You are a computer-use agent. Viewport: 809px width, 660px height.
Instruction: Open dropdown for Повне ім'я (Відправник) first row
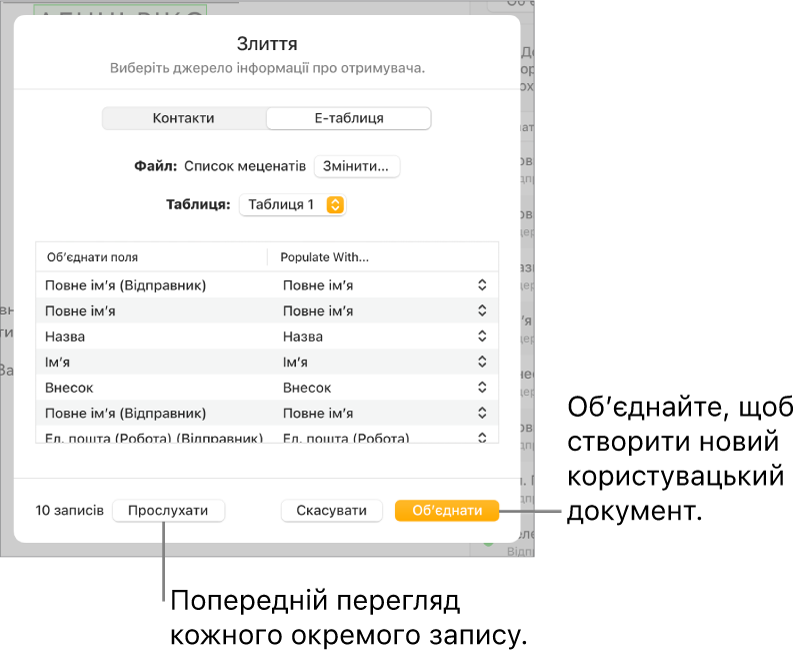pos(482,285)
